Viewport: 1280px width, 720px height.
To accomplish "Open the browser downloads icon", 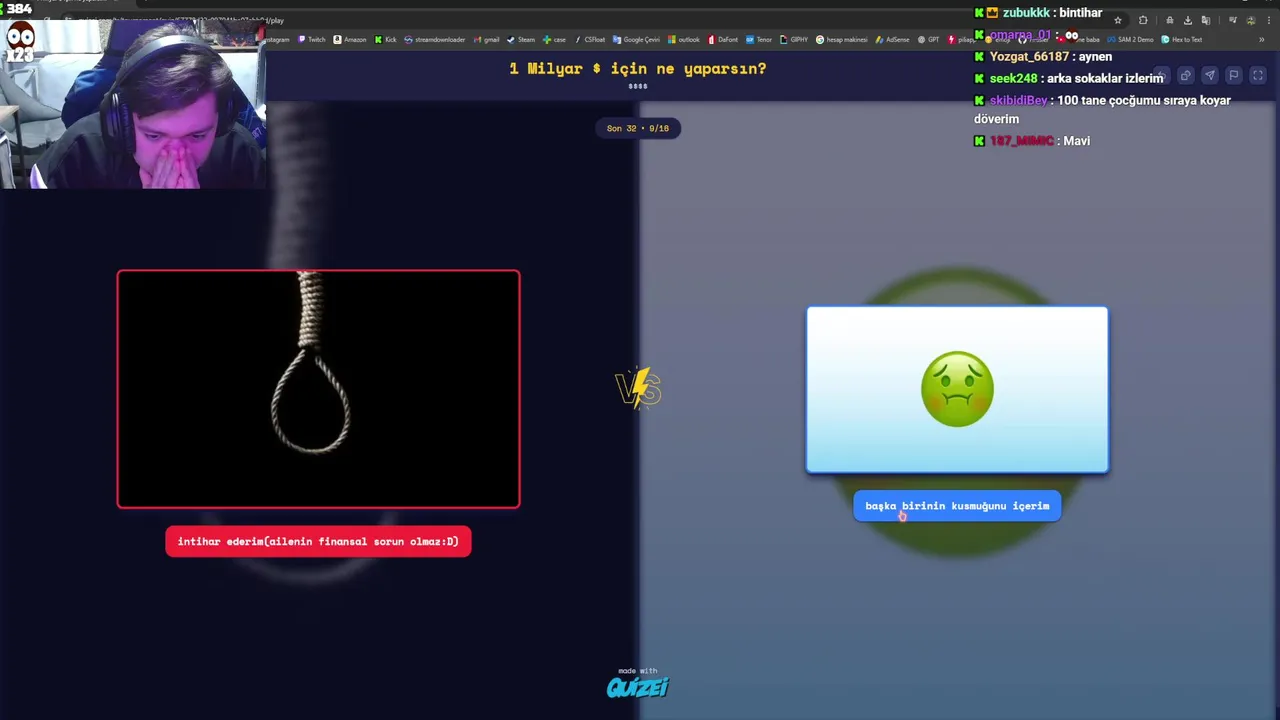I will (1187, 20).
